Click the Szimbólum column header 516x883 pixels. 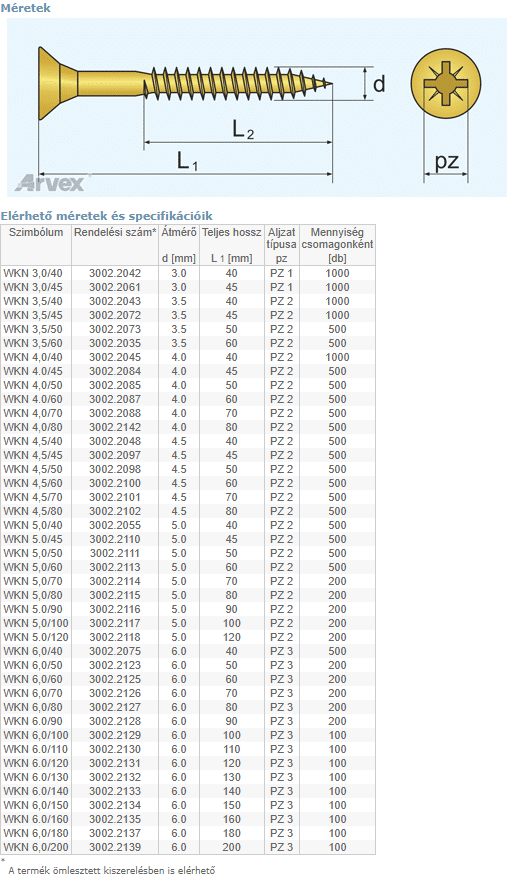click(36, 232)
